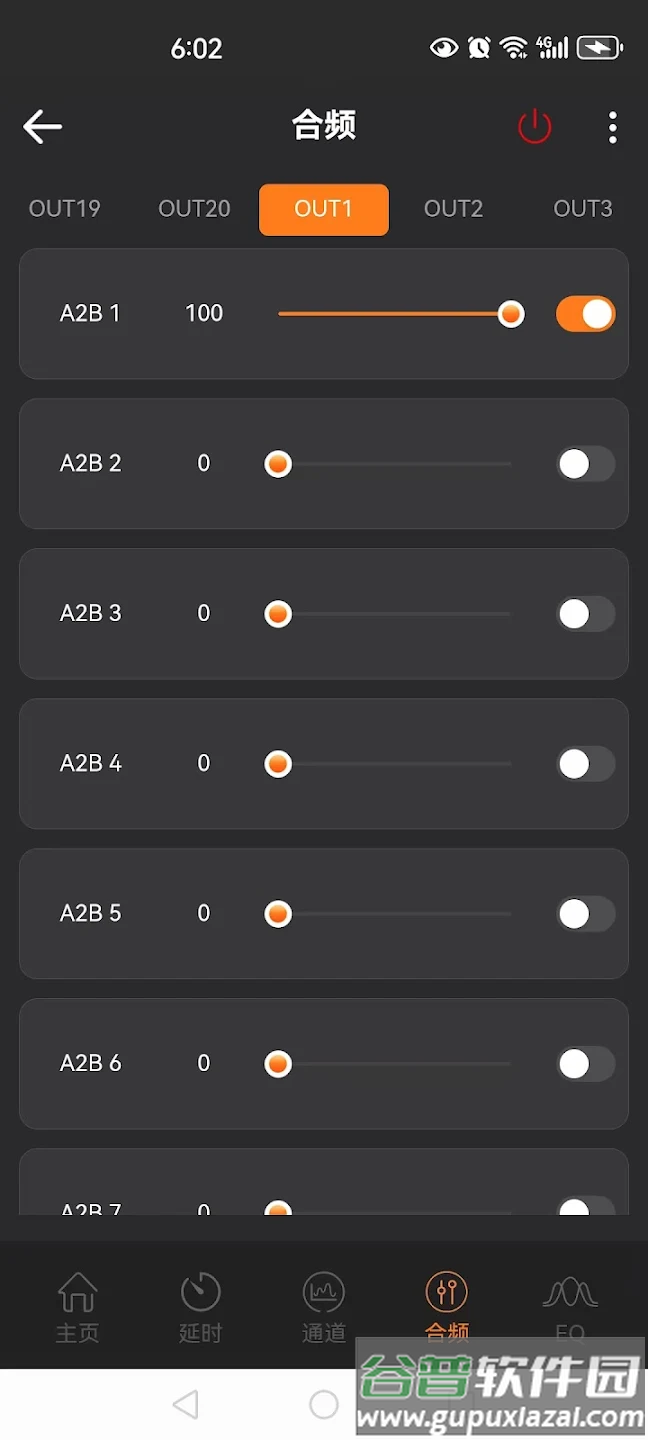648x1440 pixels.
Task: Select the crossover (合频) mixer icon
Action: [x=446, y=1294]
